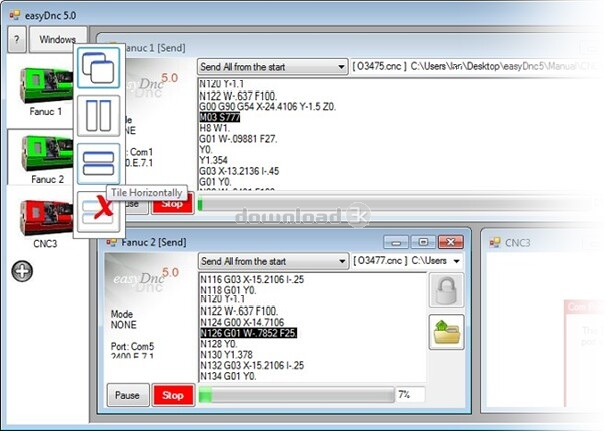Select line N126 G01 W-.7852 F25.
This screenshot has height=431, width=607.
tap(249, 333)
